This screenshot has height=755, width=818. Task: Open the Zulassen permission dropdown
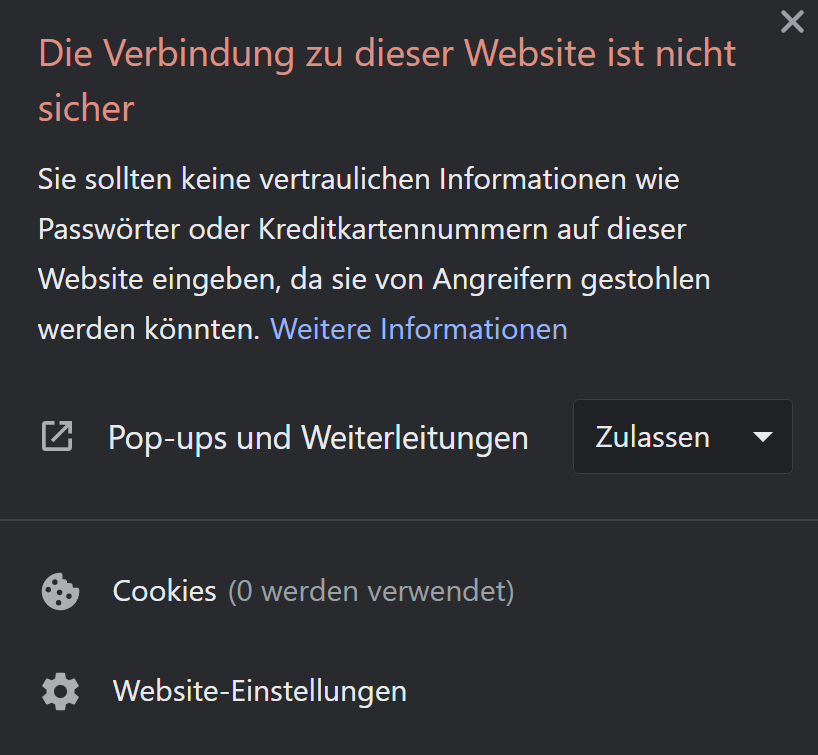[682, 436]
